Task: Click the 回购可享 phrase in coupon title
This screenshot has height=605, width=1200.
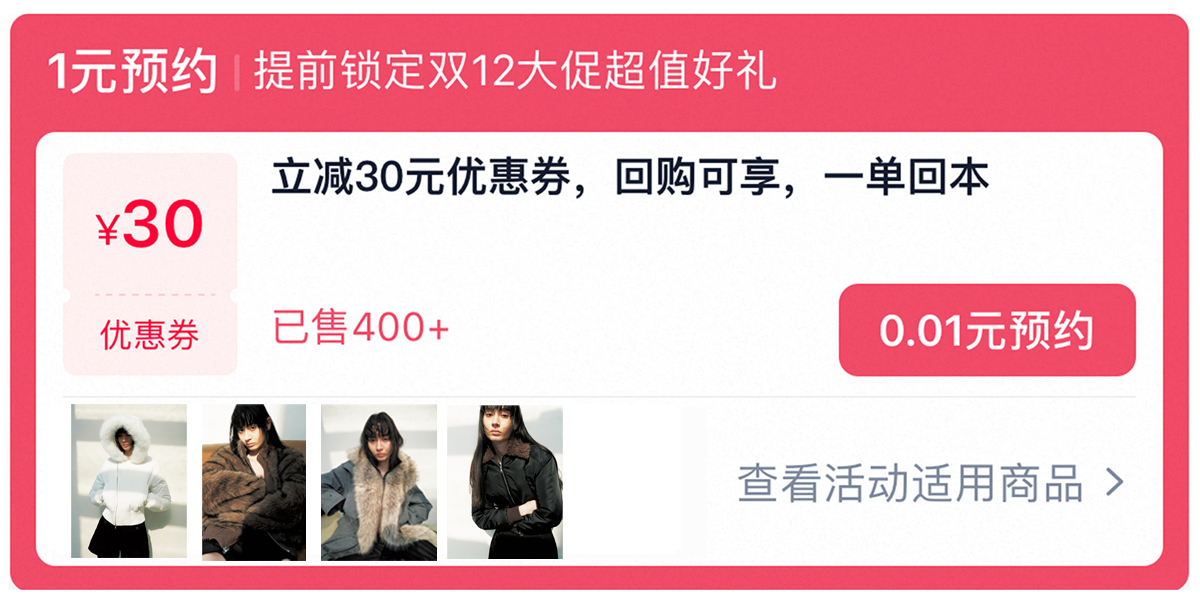Action: (697, 178)
